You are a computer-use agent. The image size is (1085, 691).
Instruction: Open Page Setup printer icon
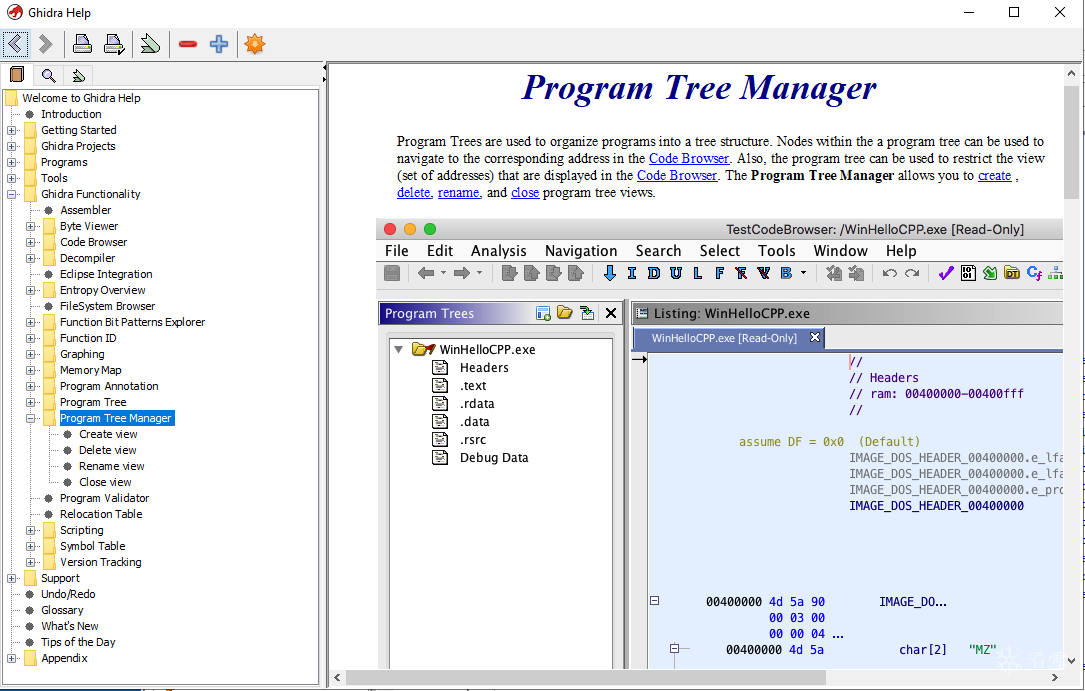[114, 44]
